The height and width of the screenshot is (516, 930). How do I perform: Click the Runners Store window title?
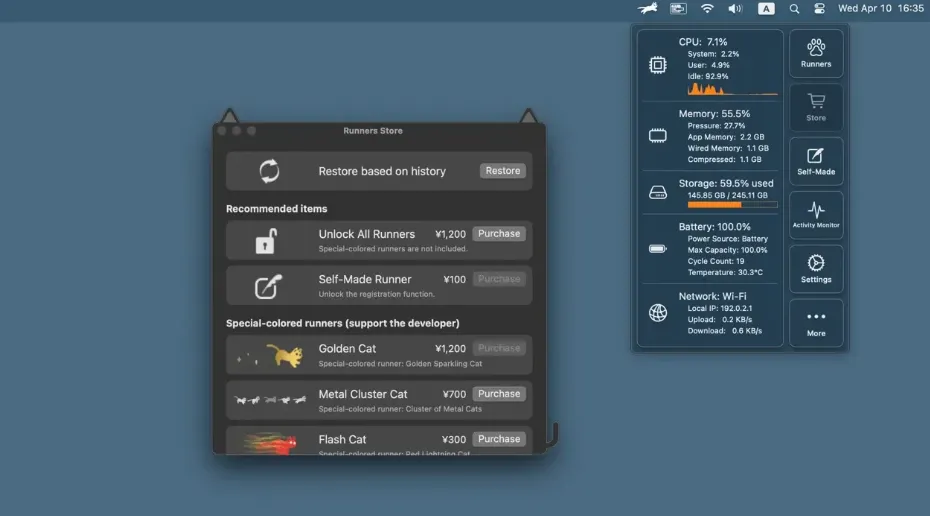pyautogui.click(x=372, y=130)
